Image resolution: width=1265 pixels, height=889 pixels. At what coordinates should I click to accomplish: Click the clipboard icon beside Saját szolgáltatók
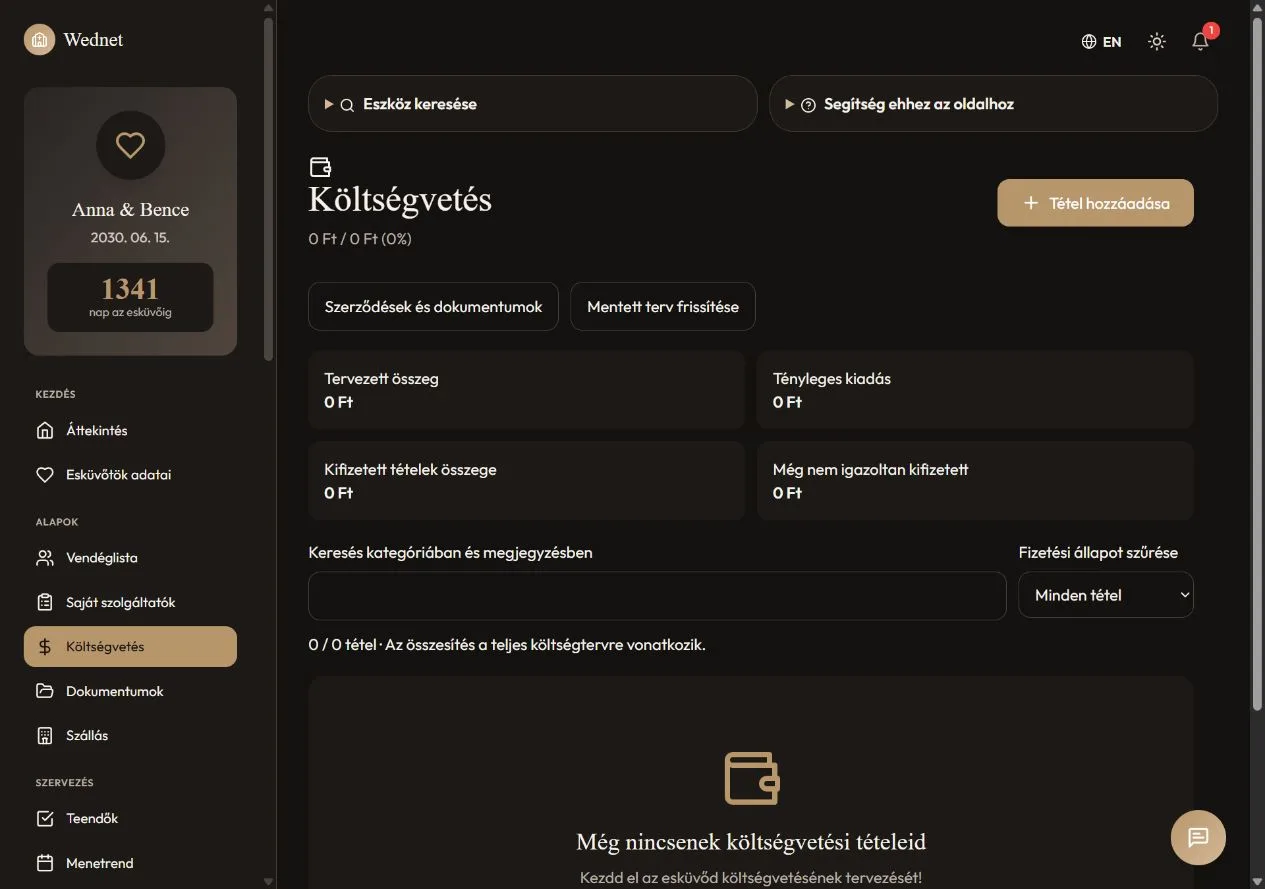(x=45, y=602)
